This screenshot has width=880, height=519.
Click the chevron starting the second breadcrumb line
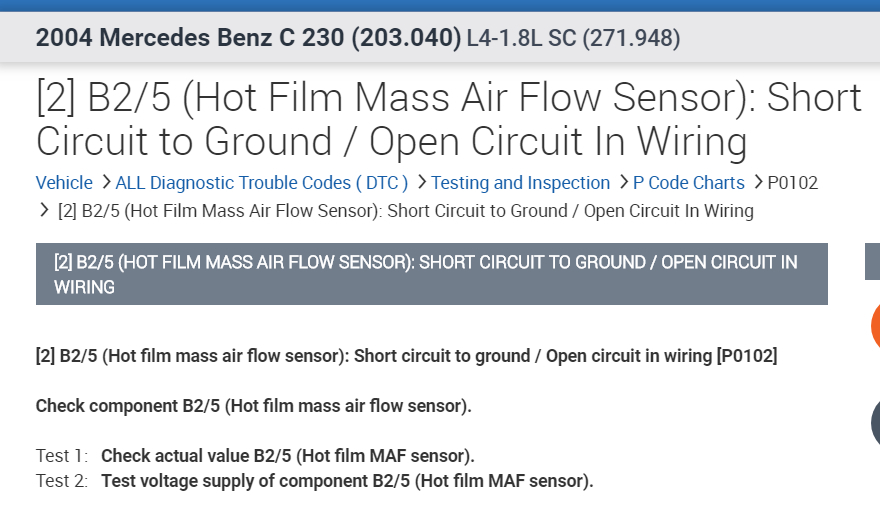click(x=44, y=211)
